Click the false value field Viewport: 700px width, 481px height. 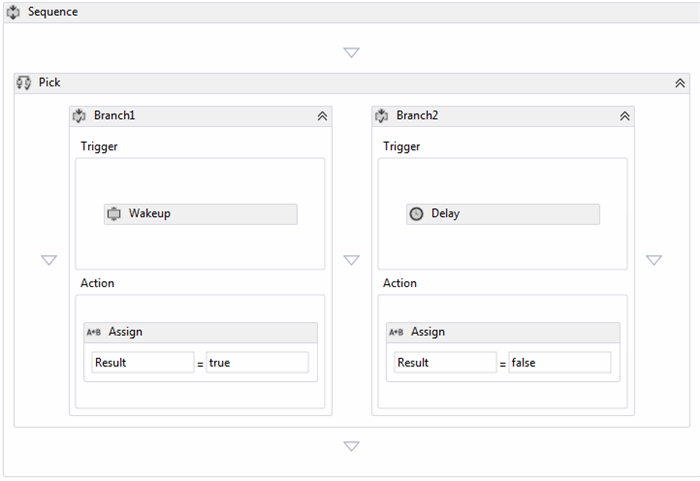click(559, 363)
